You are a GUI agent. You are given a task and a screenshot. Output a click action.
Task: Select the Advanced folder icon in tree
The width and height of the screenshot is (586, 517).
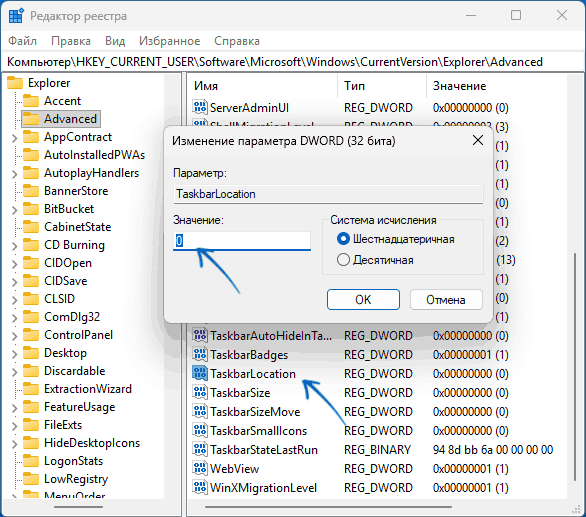tap(31, 119)
